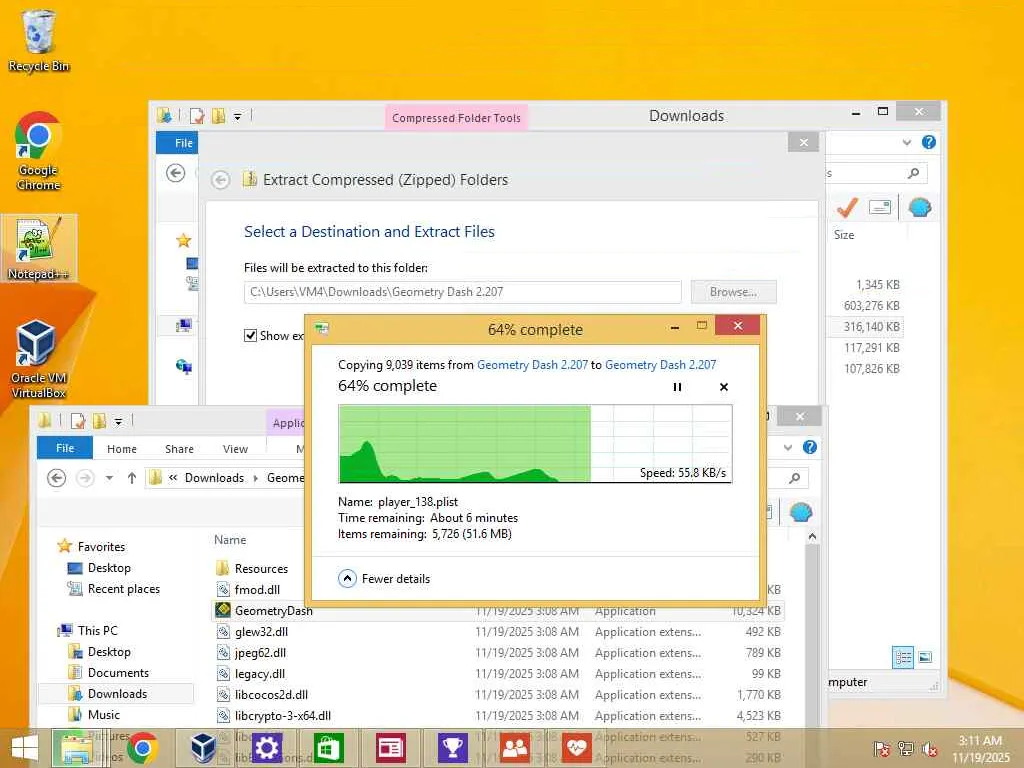The height and width of the screenshot is (768, 1024).
Task: Select the glew32.dll file
Action: pyautogui.click(x=261, y=632)
